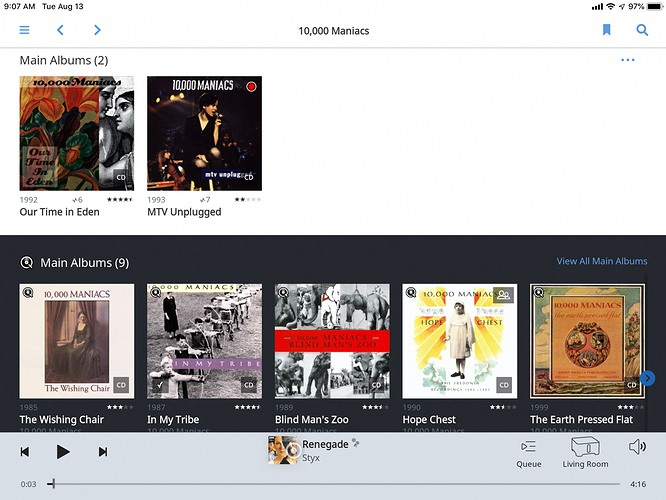Image resolution: width=666 pixels, height=500 pixels.
Task: Open the Our Time in Eden album cover
Action: tap(77, 133)
